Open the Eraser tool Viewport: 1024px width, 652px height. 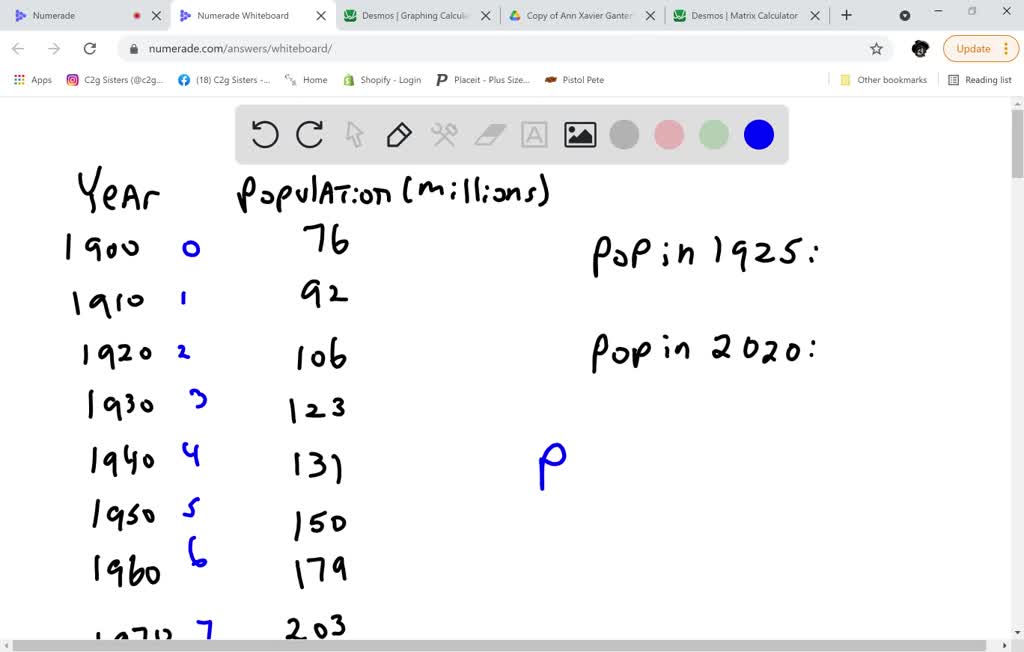(489, 134)
